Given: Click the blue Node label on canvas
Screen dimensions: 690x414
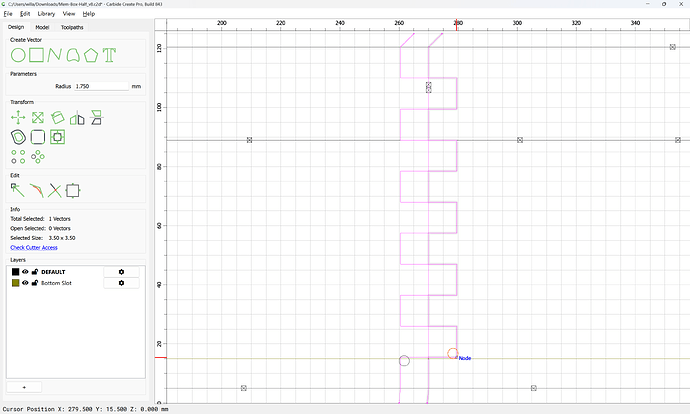Looking at the screenshot, I should click(x=465, y=358).
